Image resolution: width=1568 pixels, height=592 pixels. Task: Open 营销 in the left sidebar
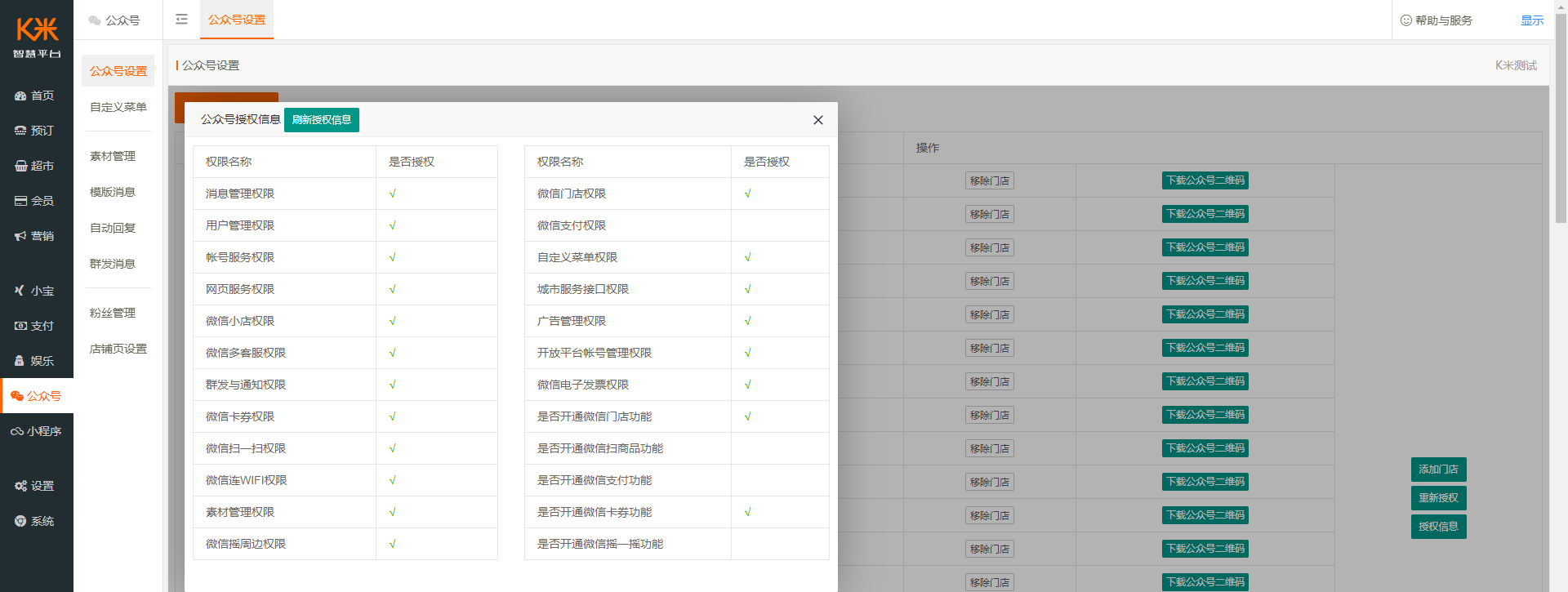[36, 236]
